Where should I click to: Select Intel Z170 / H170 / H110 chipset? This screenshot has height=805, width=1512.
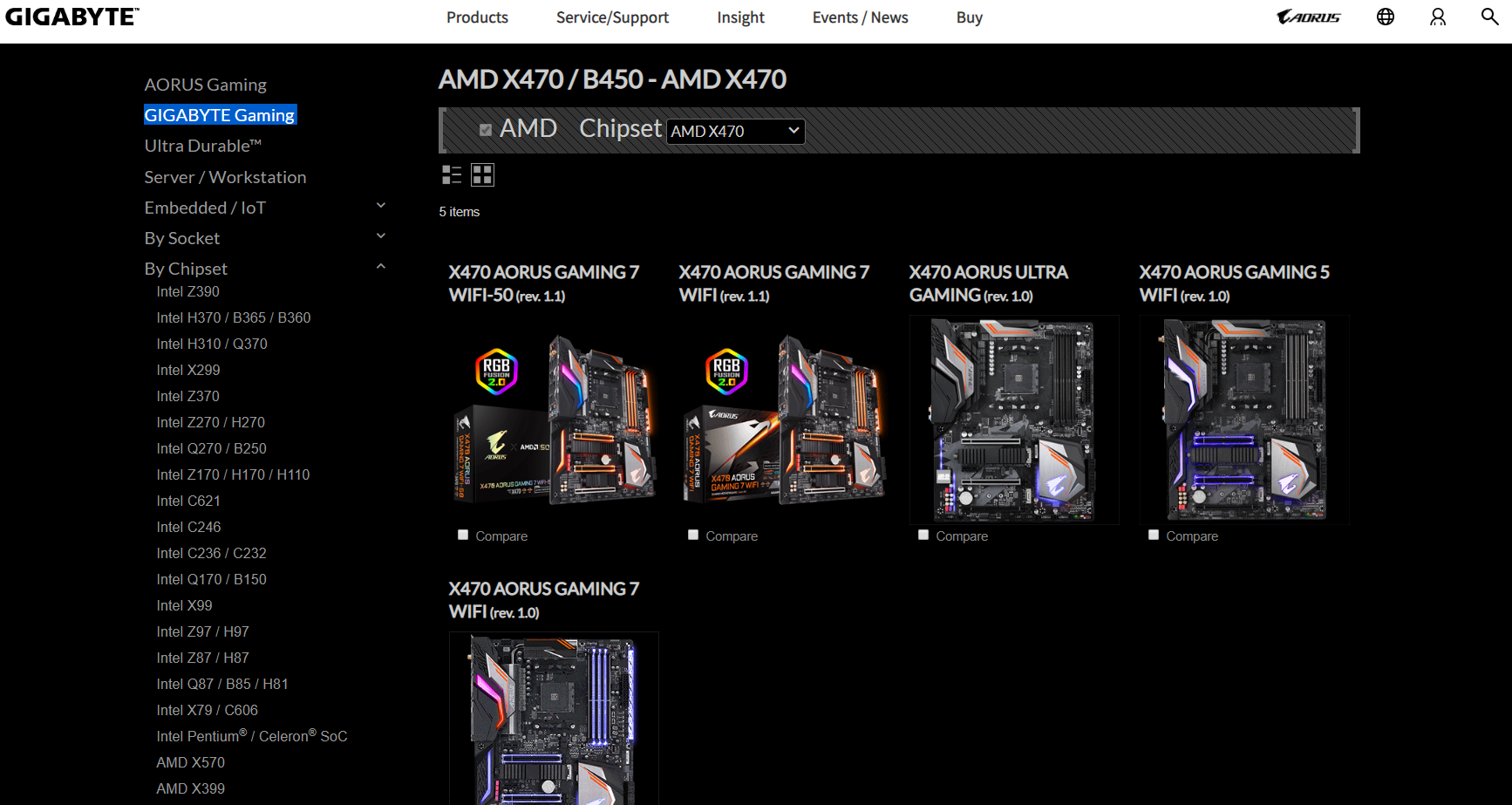click(234, 474)
